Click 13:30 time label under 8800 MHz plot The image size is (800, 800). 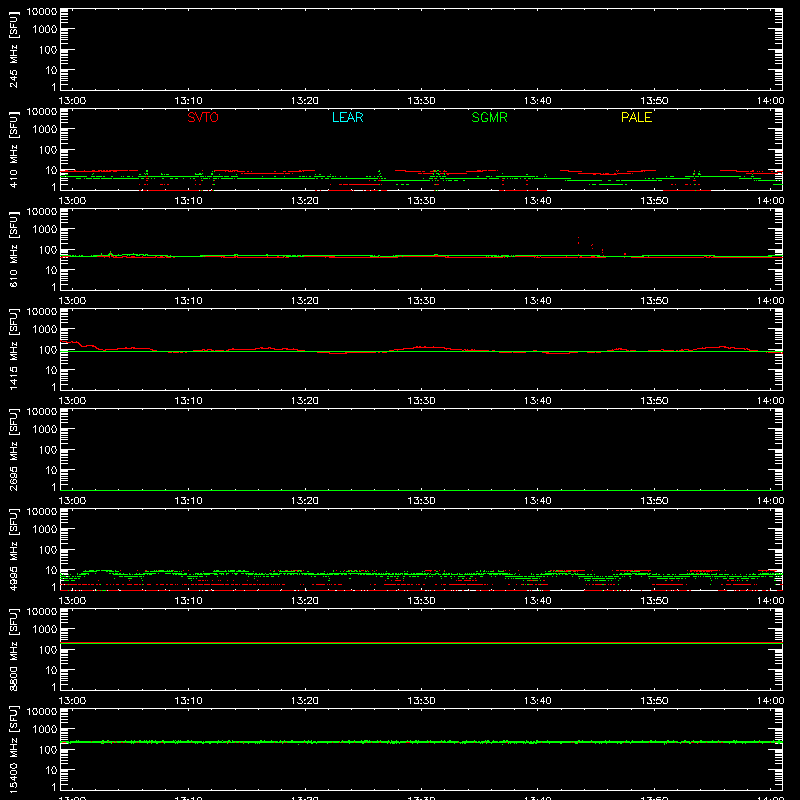[421, 701]
